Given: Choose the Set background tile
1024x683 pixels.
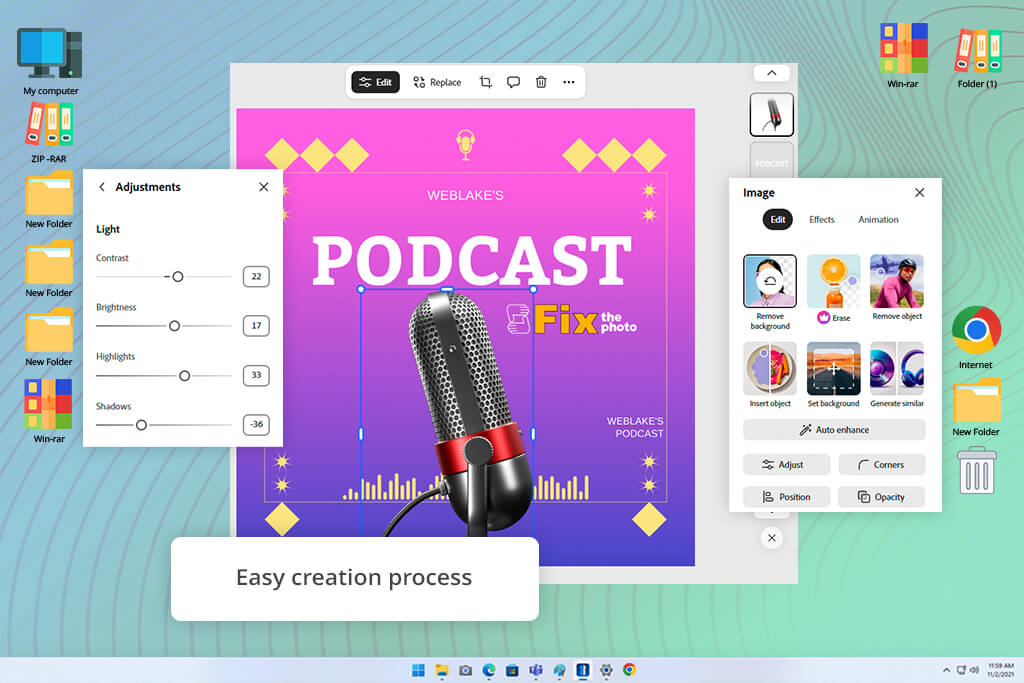Looking at the screenshot, I should point(834,375).
